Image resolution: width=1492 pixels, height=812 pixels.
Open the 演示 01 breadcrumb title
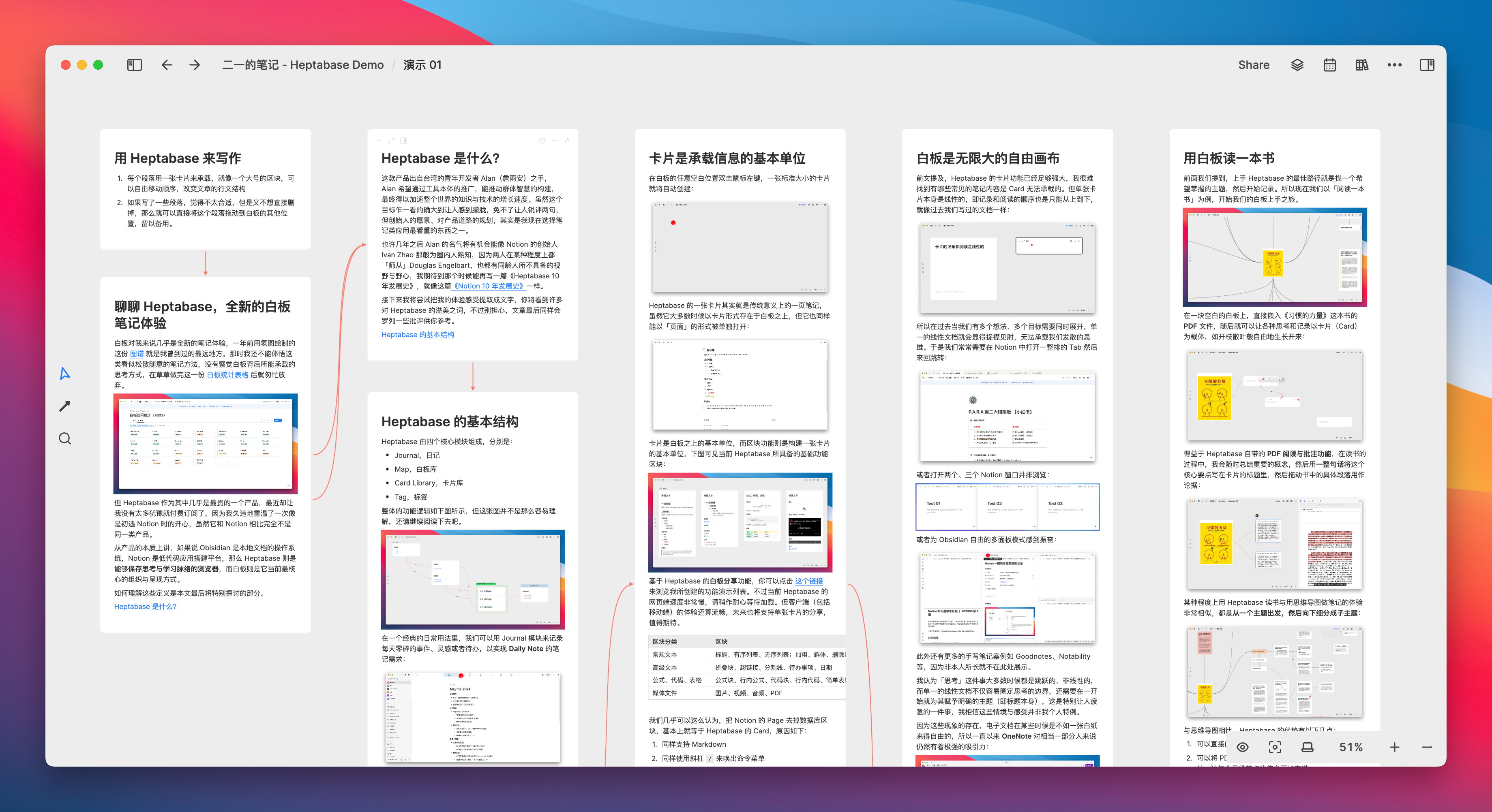[422, 65]
